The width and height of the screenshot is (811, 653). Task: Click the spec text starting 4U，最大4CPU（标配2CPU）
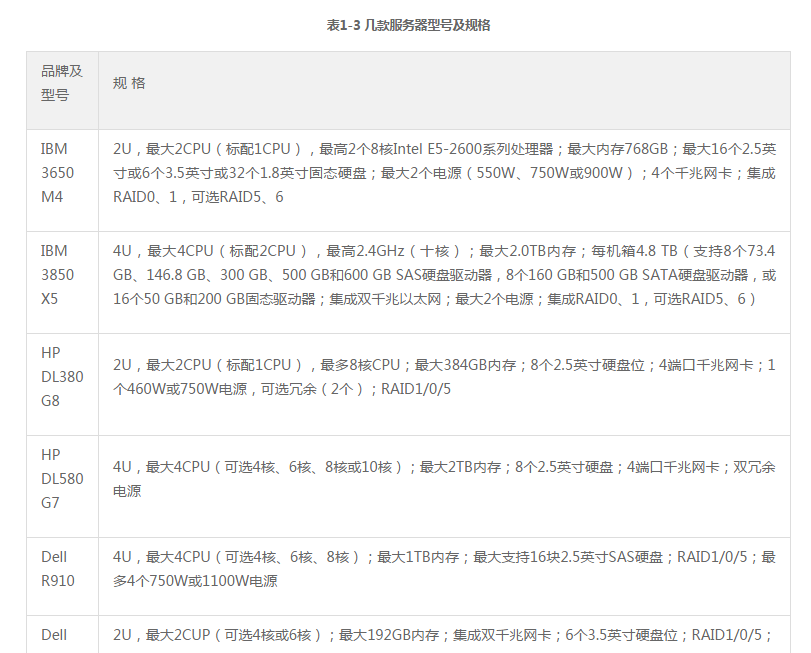[x=444, y=275]
